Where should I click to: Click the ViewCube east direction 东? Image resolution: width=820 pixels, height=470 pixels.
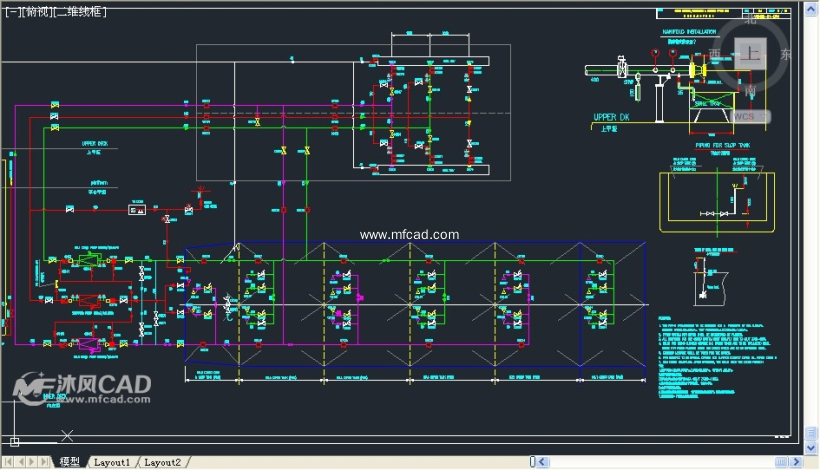pos(786,54)
